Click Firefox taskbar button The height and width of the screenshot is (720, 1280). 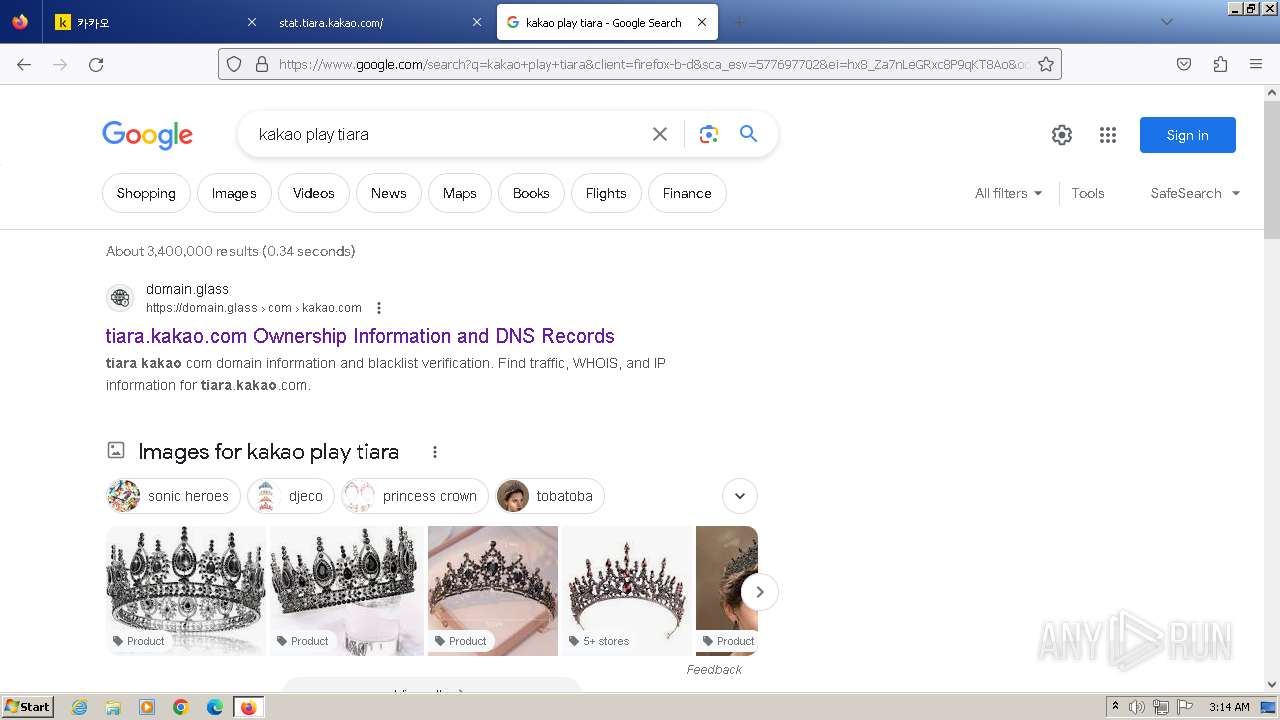[x=249, y=707]
